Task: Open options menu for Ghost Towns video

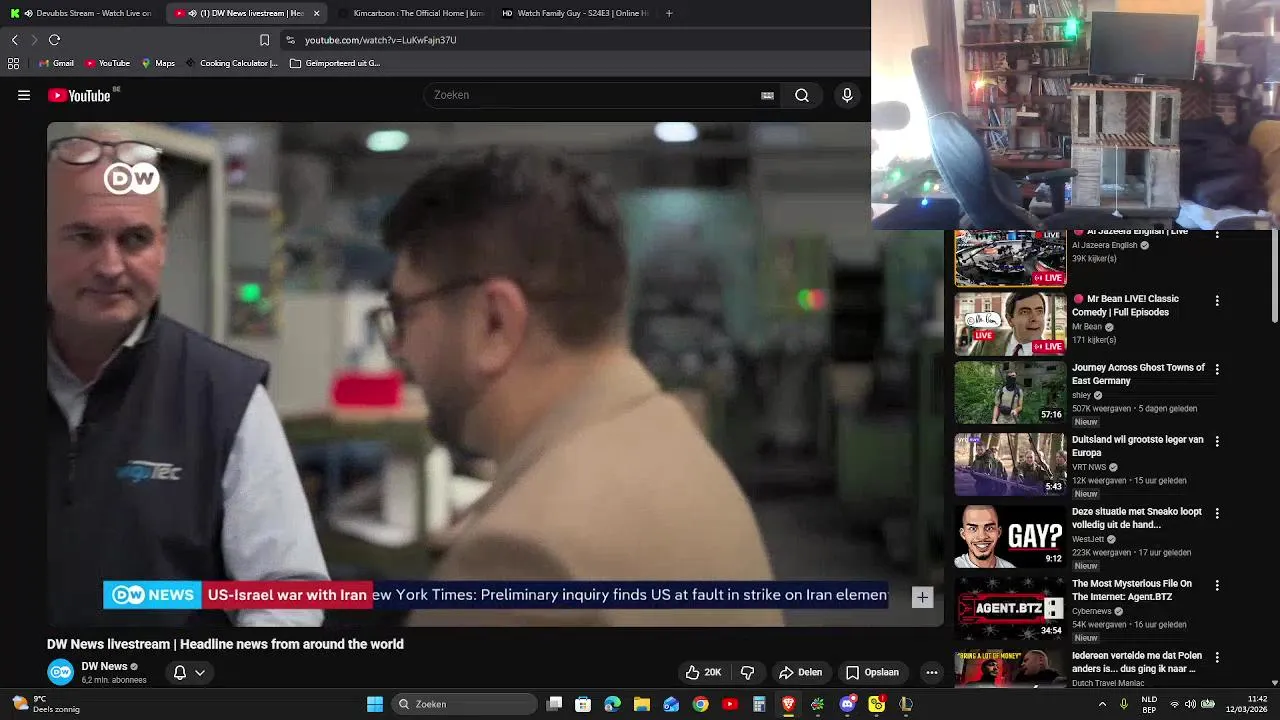Action: 1217,369
